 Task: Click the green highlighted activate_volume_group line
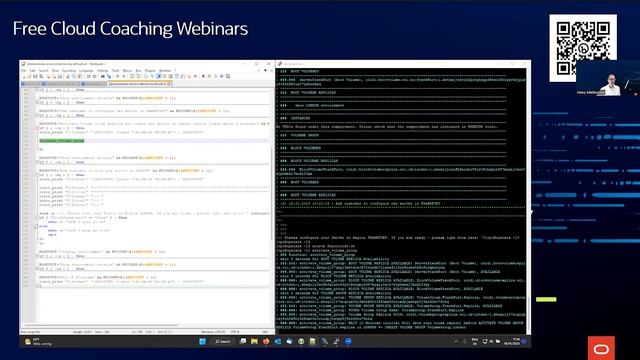pos(62,141)
